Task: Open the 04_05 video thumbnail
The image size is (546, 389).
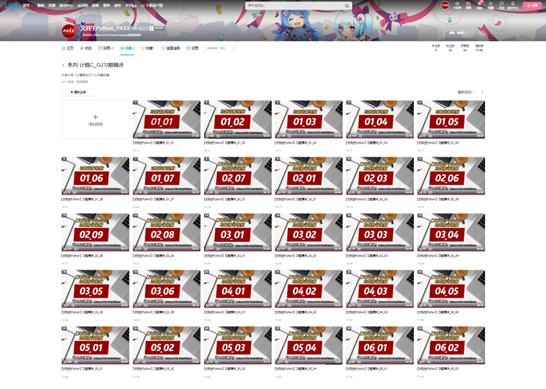Action: (x=451, y=289)
